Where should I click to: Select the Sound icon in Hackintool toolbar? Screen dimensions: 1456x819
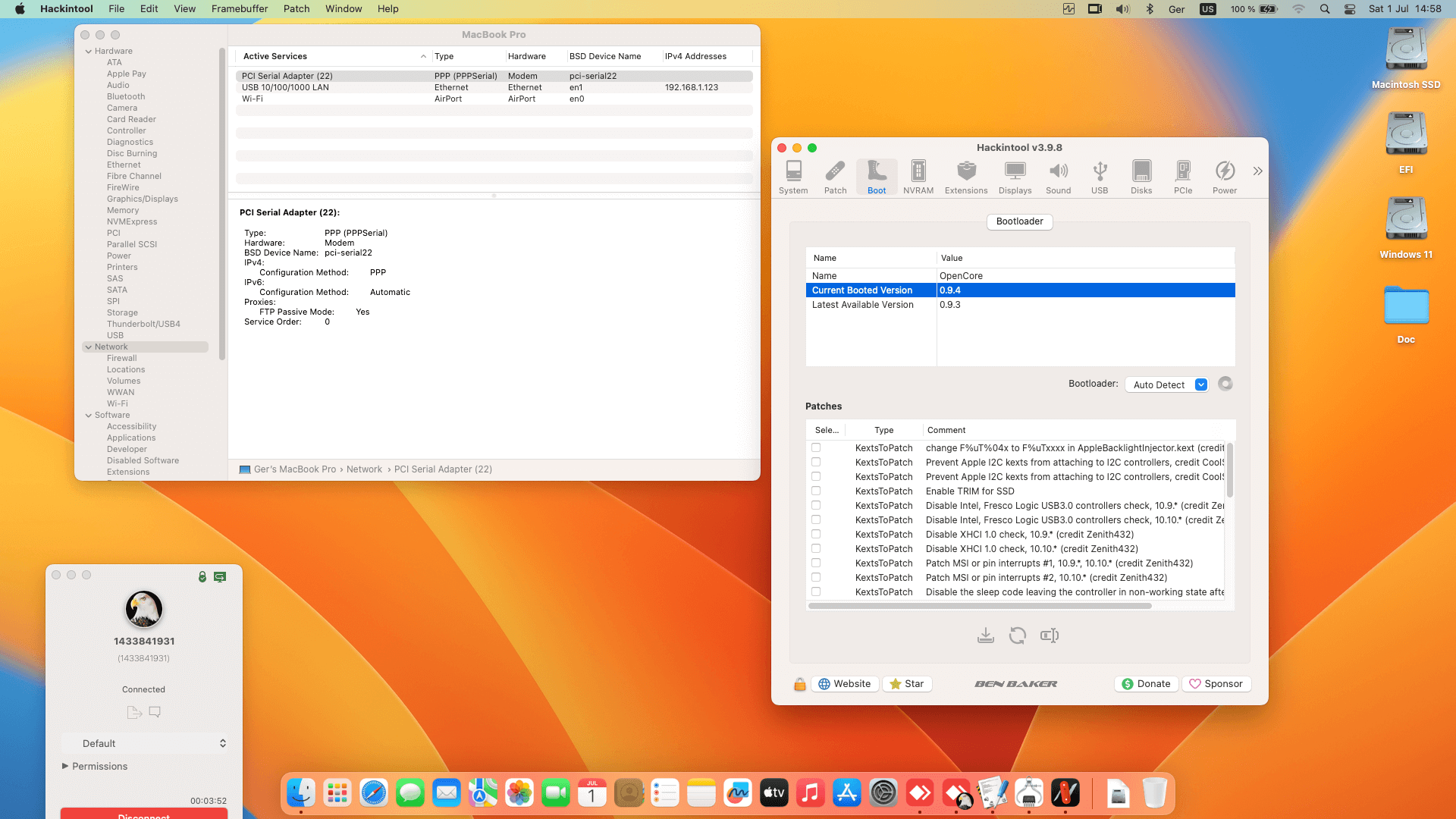pos(1059,177)
